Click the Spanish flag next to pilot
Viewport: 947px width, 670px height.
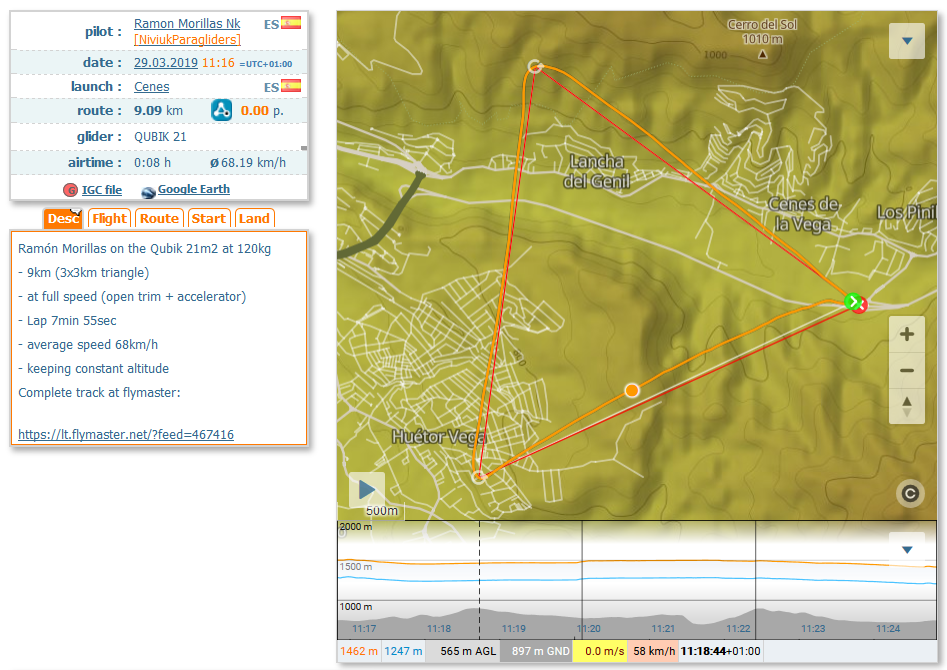(291, 23)
